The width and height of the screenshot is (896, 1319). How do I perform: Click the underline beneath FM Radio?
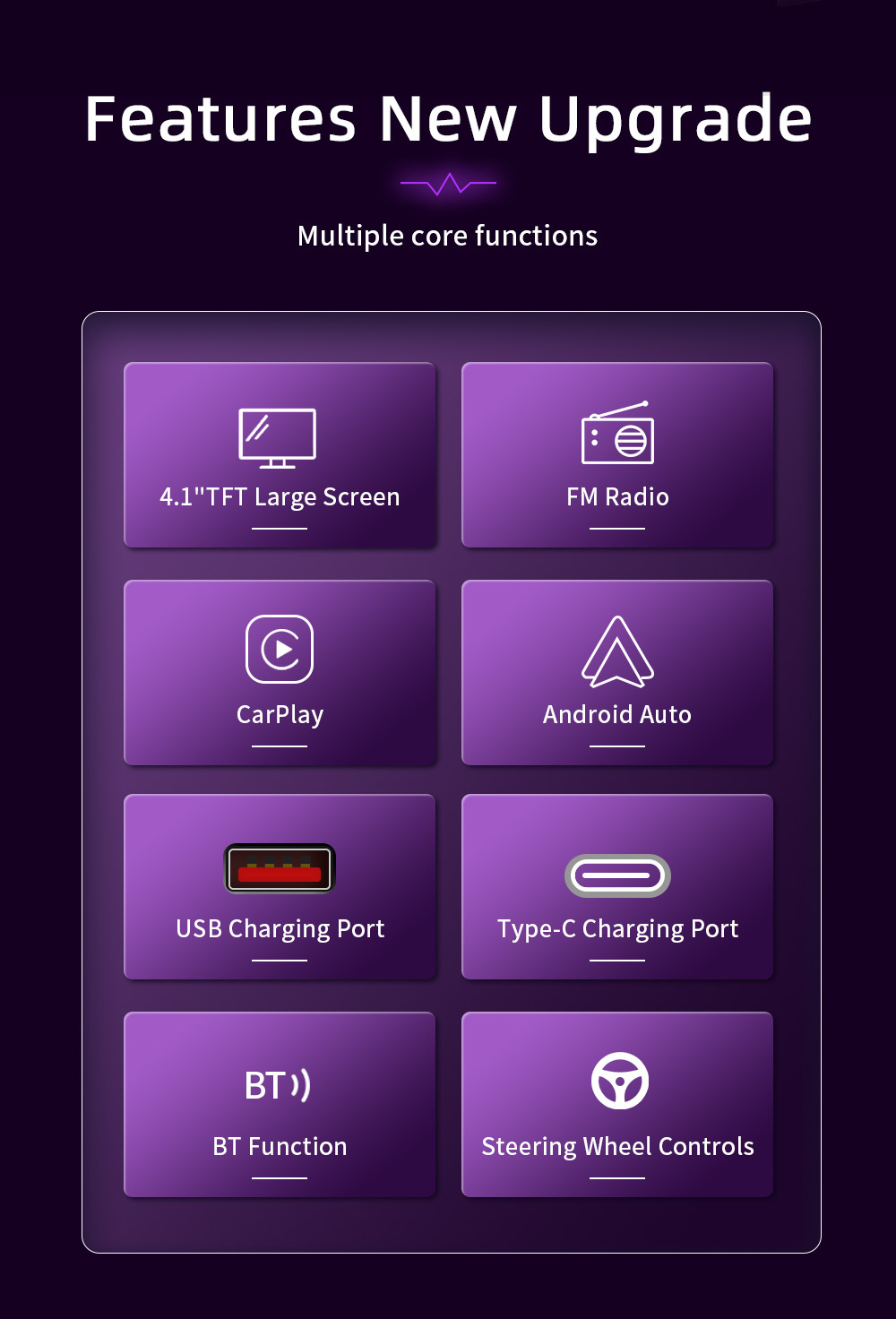(x=617, y=529)
